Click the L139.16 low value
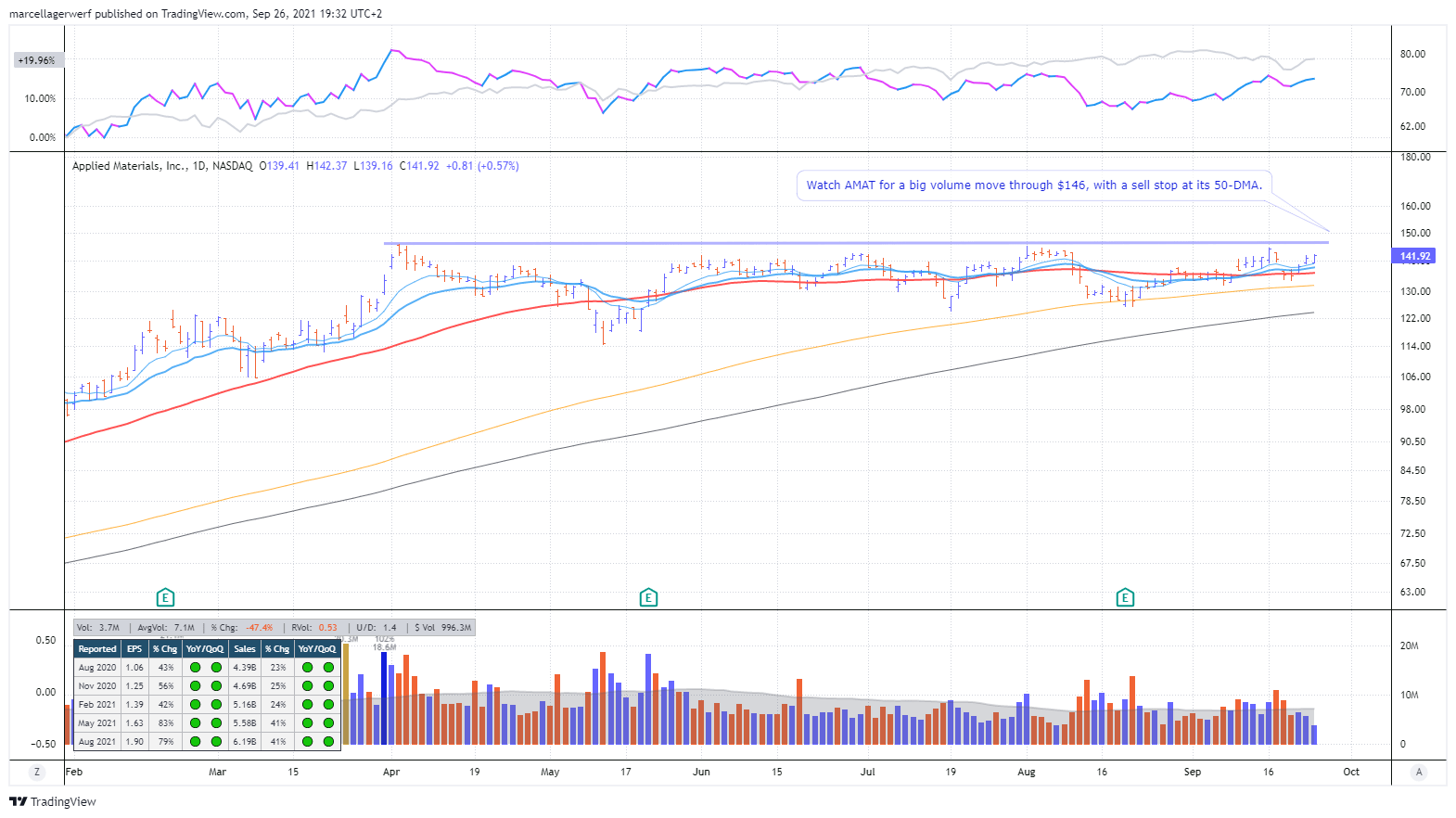This screenshot has height=818, width=1456. pos(373,166)
